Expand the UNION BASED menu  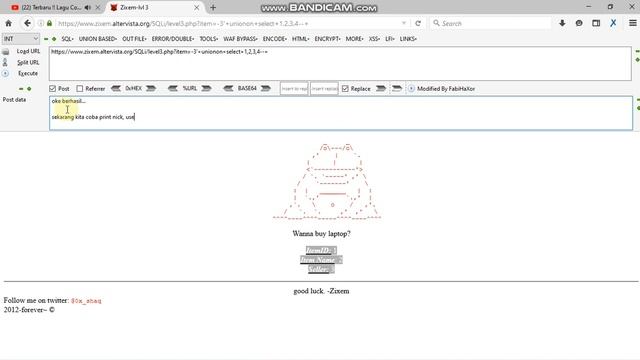(x=98, y=39)
